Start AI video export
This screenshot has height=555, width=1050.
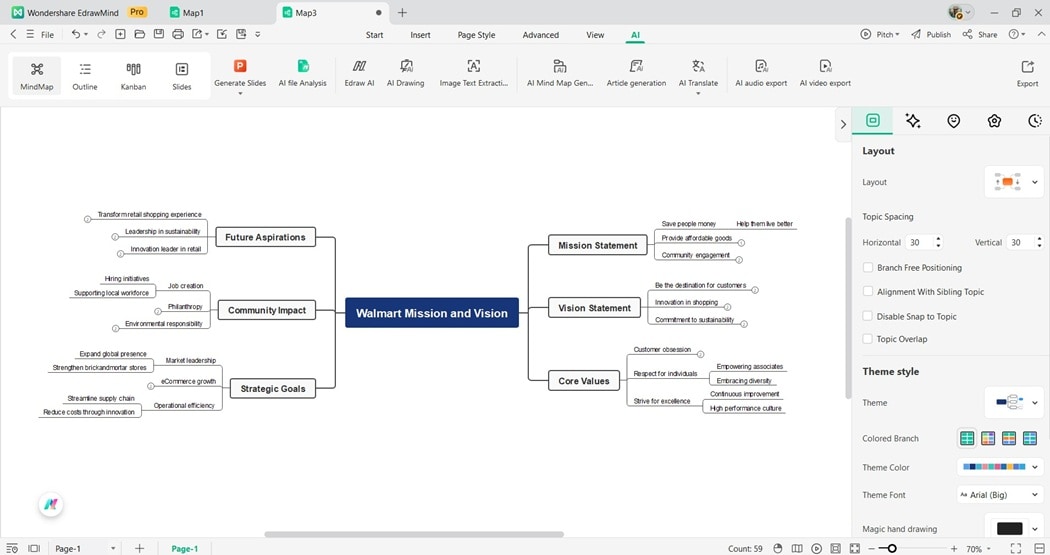click(825, 74)
